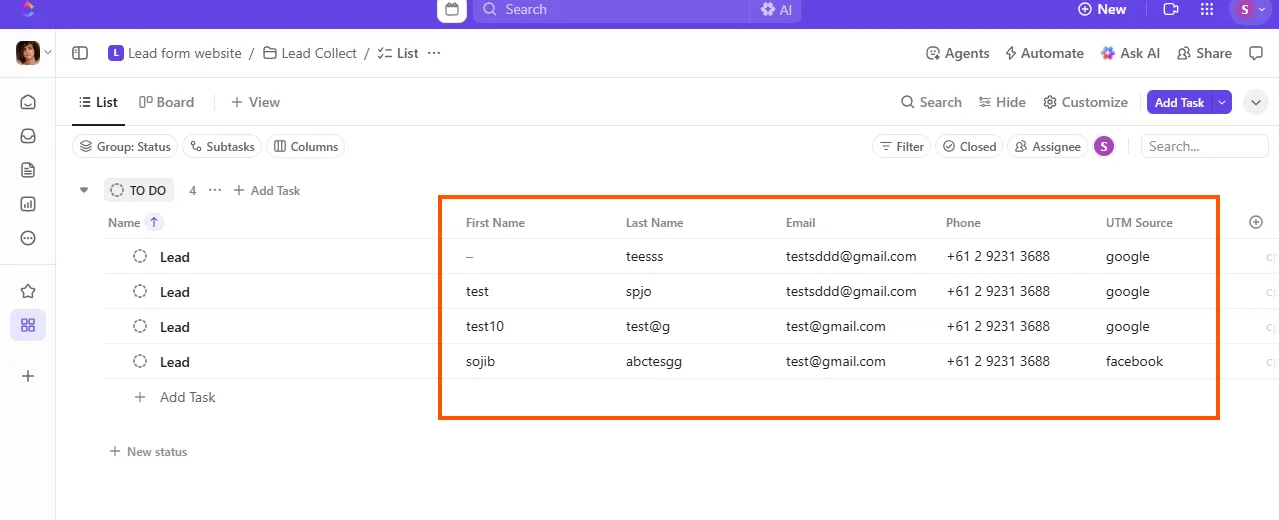Open the Agents panel

(x=957, y=53)
